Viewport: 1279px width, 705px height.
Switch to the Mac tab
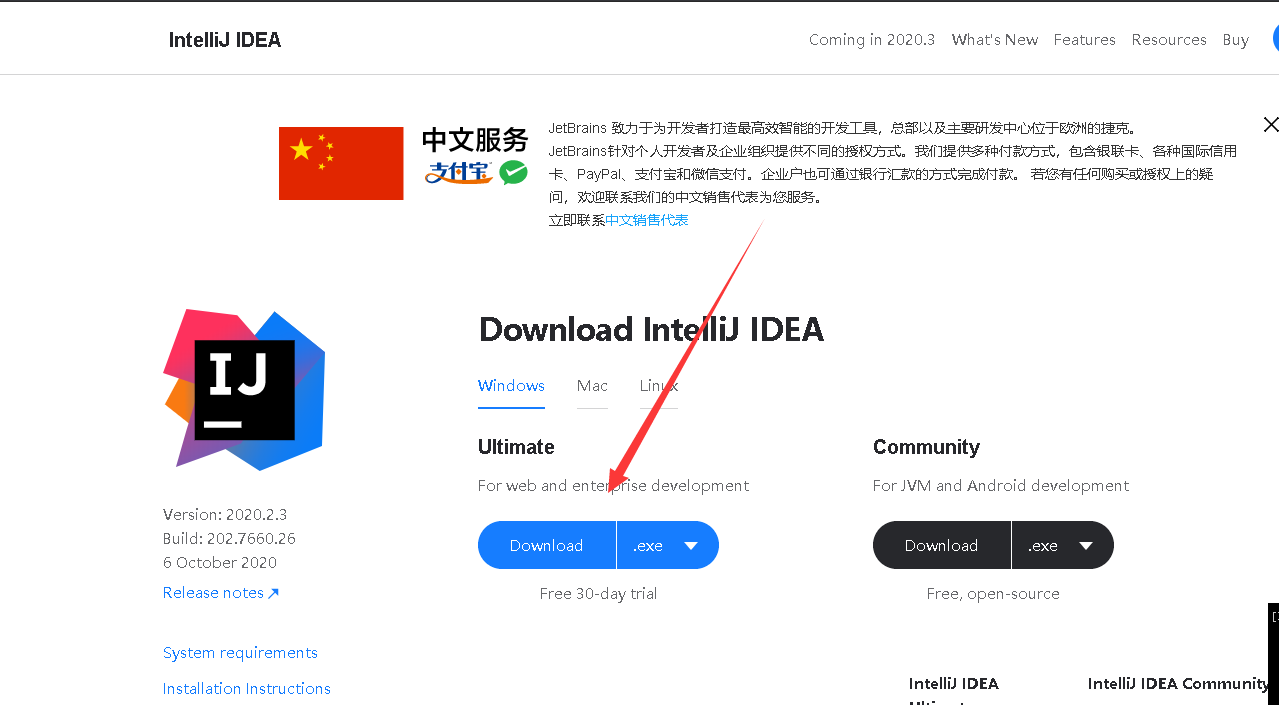(x=592, y=386)
